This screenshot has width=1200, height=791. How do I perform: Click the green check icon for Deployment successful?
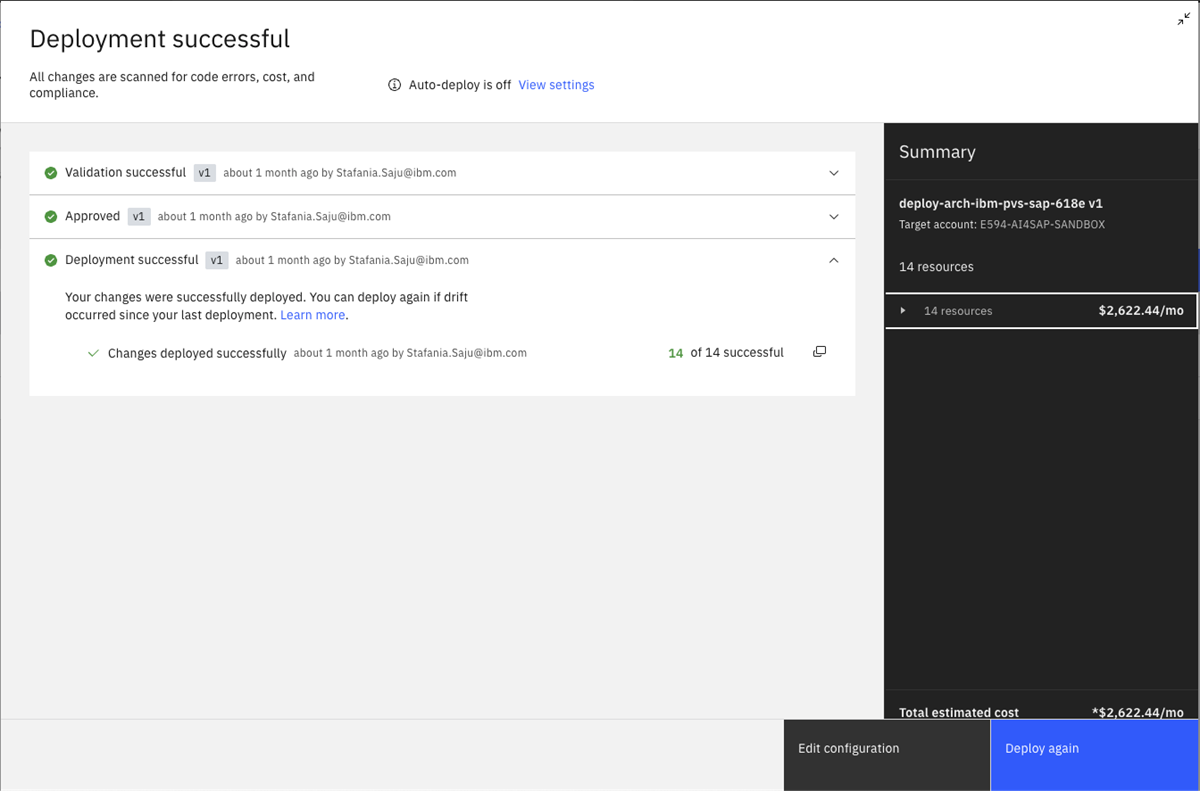coord(51,261)
